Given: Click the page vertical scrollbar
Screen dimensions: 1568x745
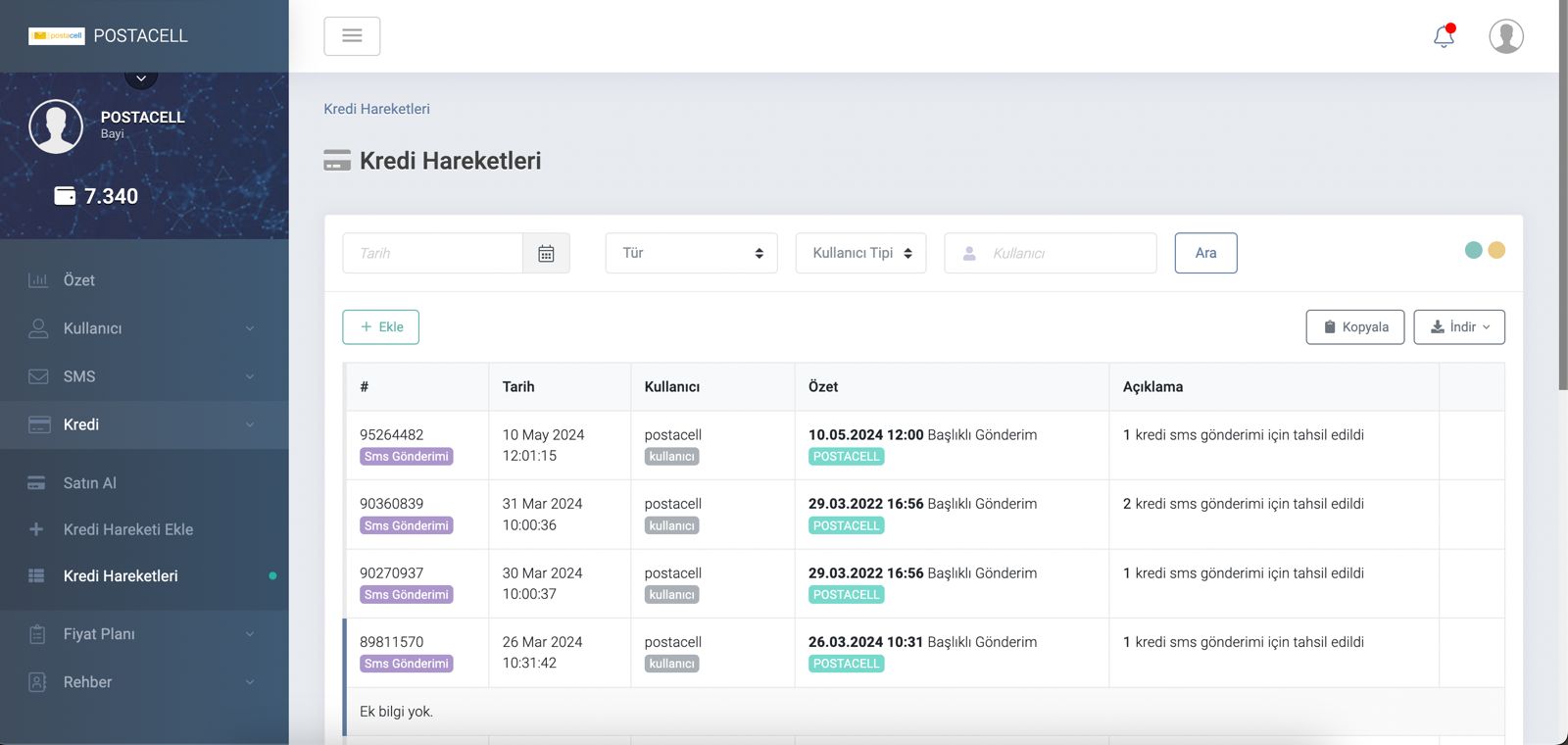Looking at the screenshot, I should click(1563, 196).
